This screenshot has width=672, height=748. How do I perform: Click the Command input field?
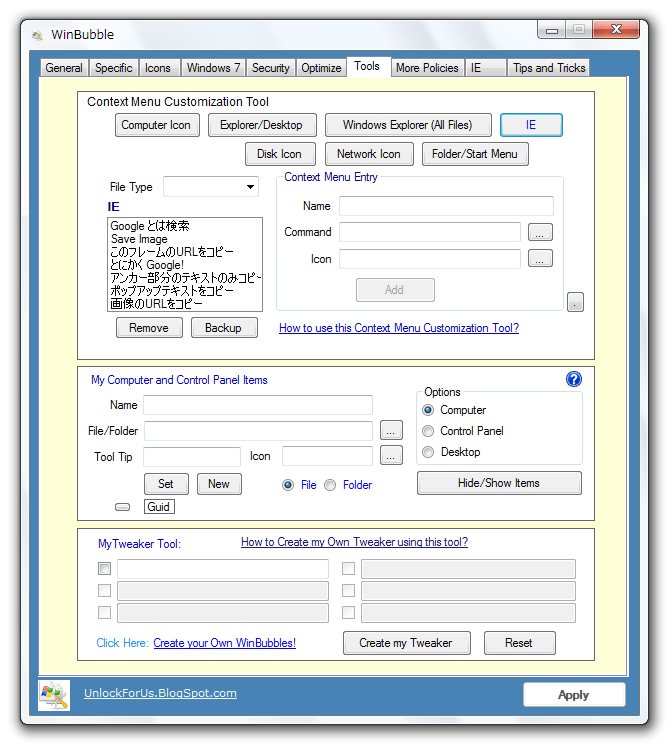click(430, 232)
